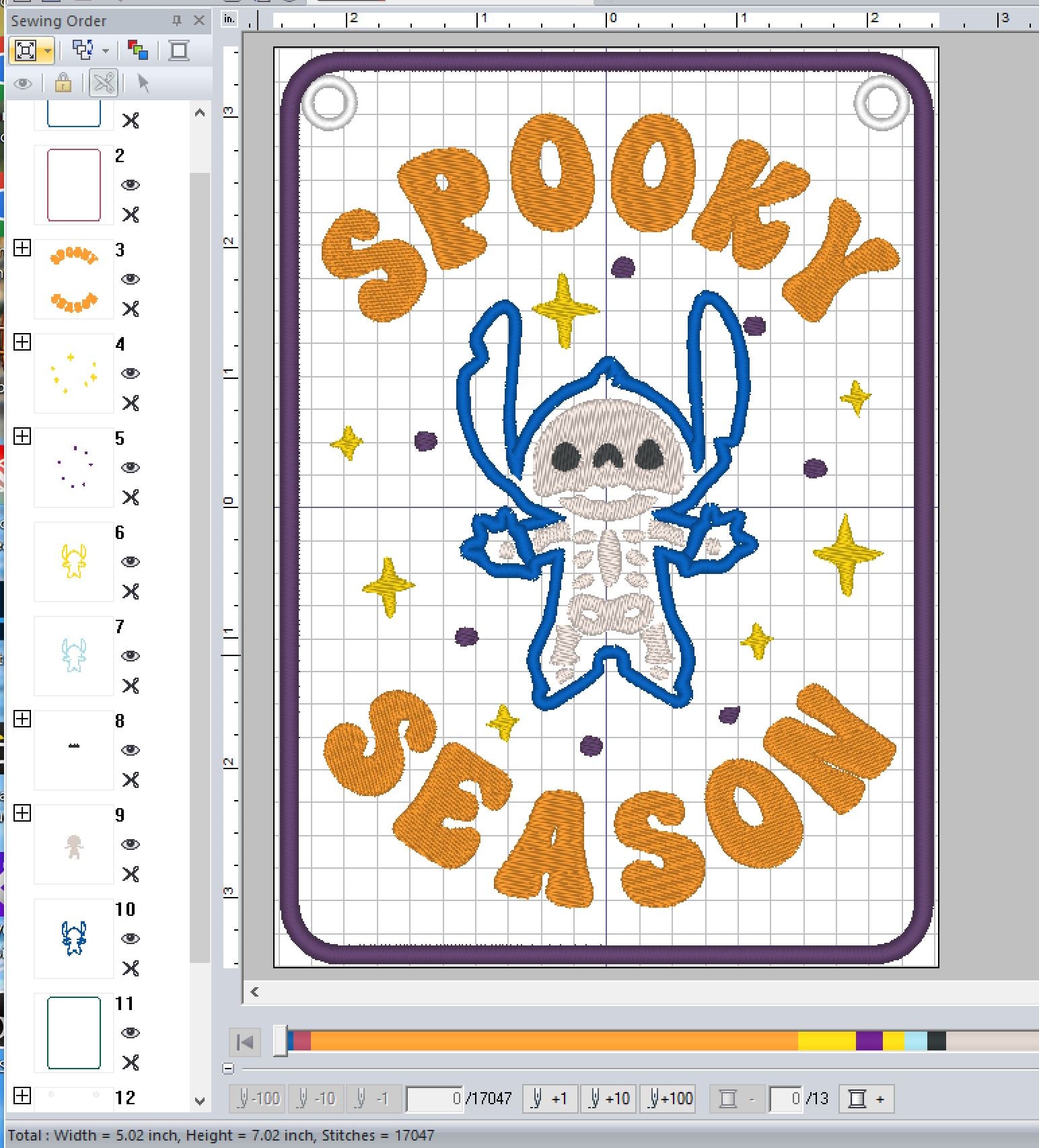Click the padlock icon in Sewing Order toolbar
1039x1148 pixels.
point(63,83)
